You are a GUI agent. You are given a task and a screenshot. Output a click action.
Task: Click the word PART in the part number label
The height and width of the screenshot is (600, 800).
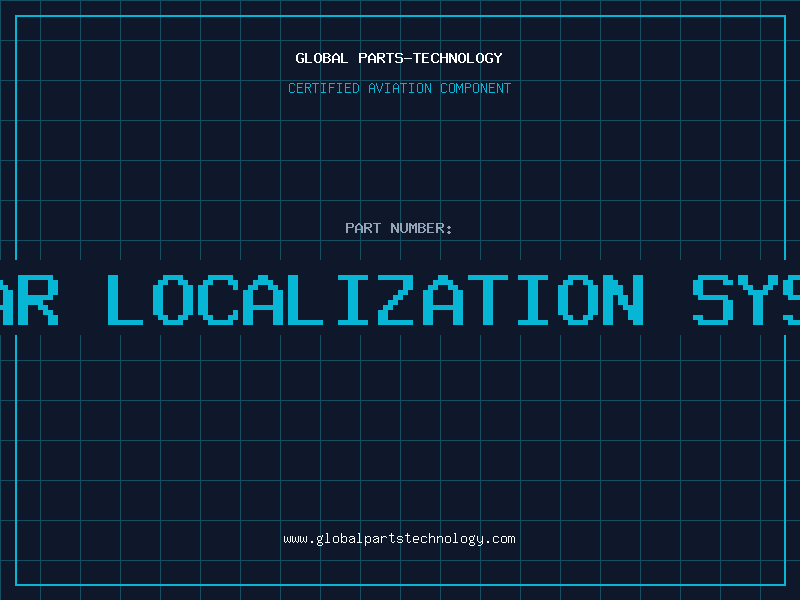tap(363, 228)
